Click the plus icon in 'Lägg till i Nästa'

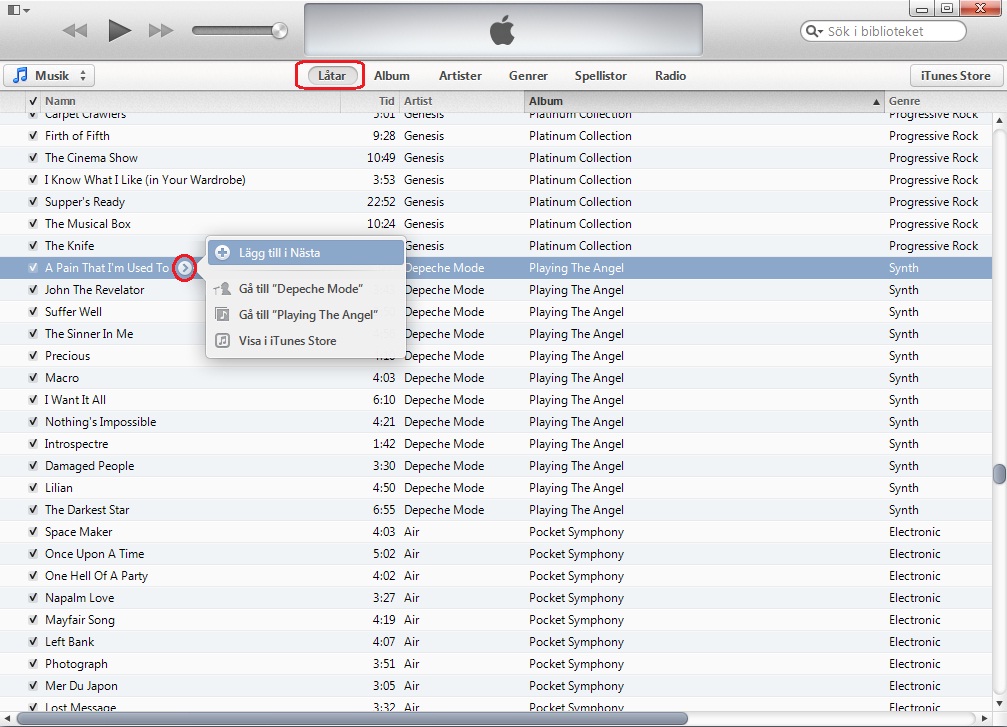[222, 252]
